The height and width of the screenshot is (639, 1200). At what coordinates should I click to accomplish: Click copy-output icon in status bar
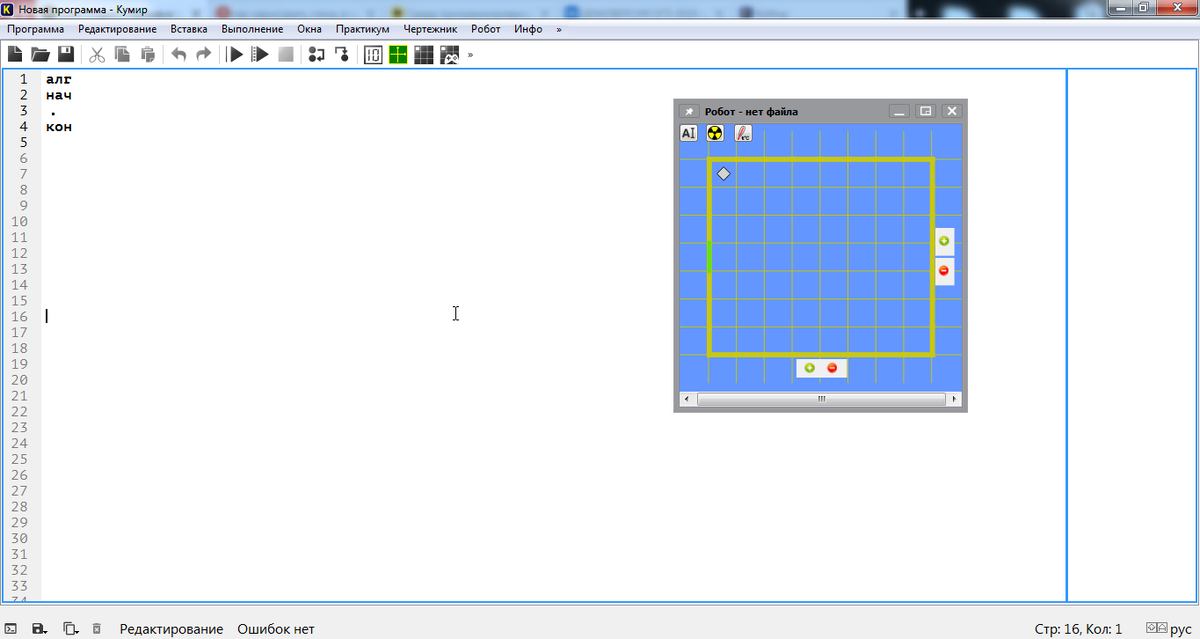pos(71,629)
